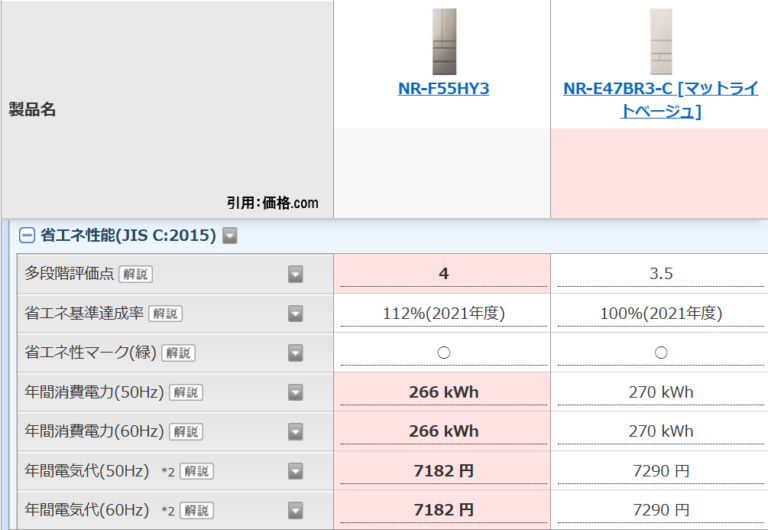
Task: Select 7290 円 in the 年間電気代(50Hz) row
Action: [659, 471]
